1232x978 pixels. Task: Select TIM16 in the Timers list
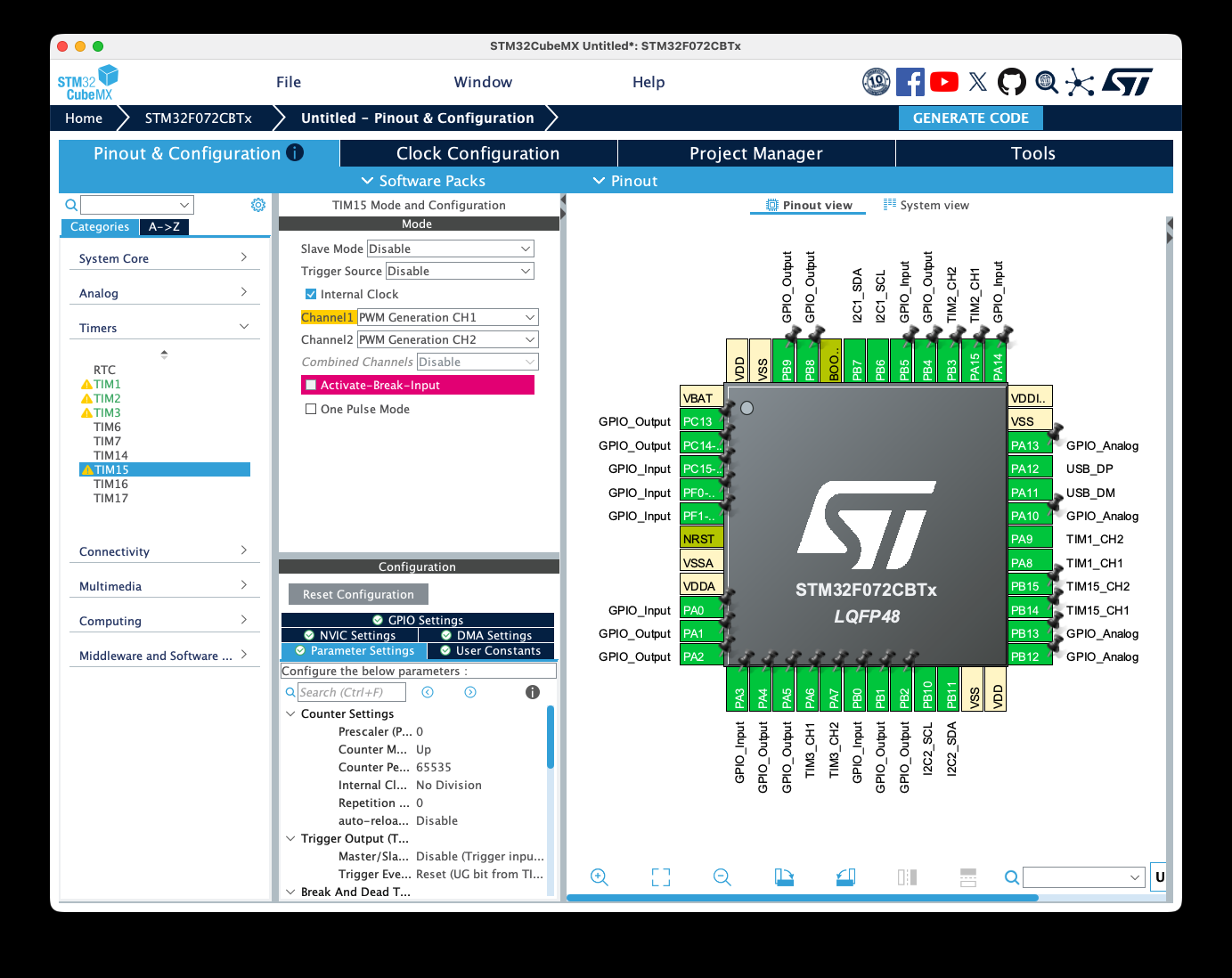point(111,484)
